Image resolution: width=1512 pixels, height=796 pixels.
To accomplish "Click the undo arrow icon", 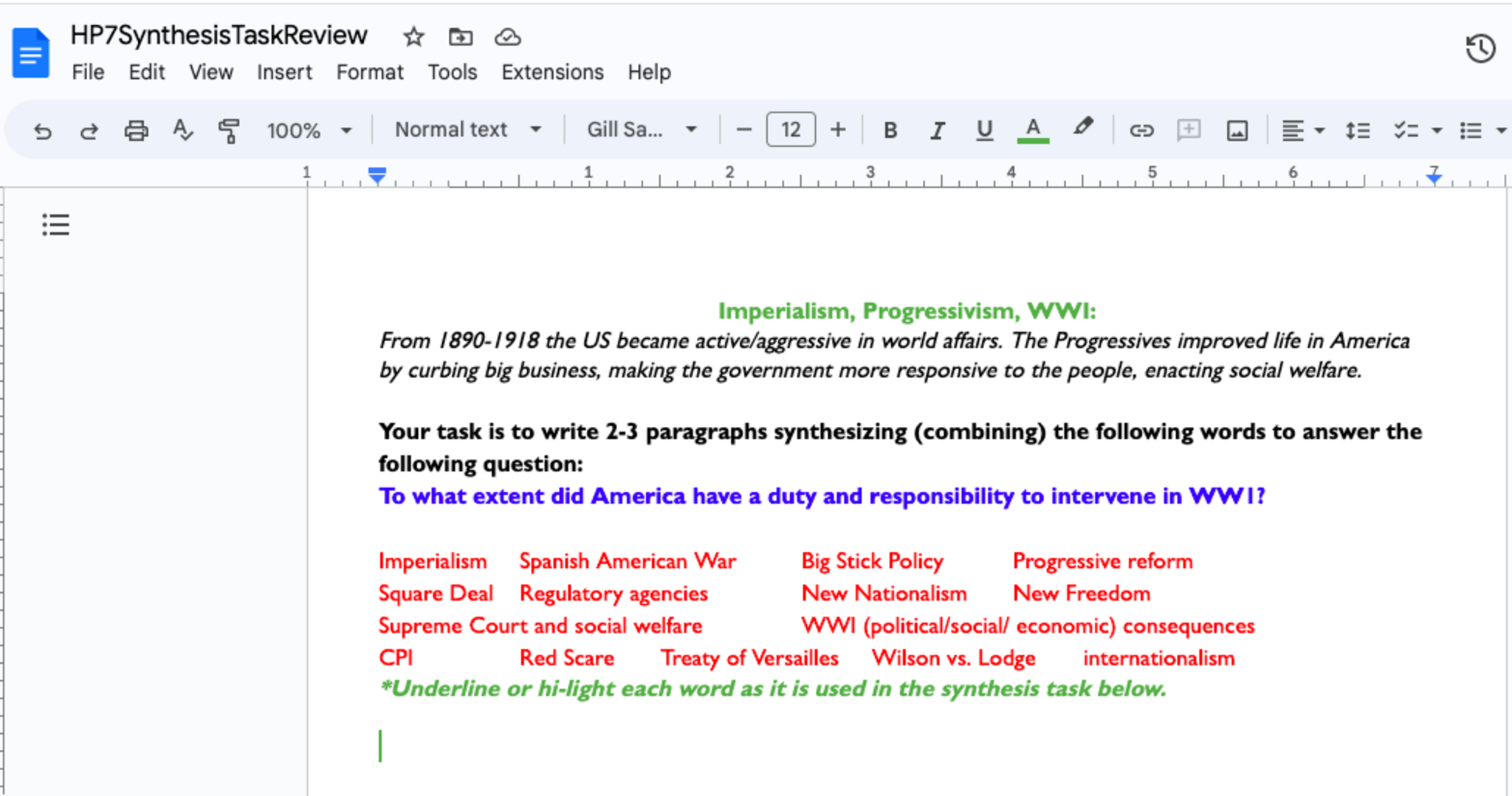I will [43, 131].
